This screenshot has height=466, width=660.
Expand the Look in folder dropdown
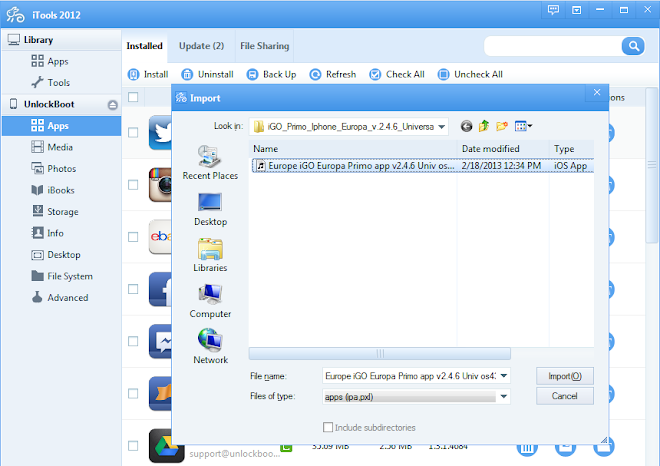coord(441,127)
